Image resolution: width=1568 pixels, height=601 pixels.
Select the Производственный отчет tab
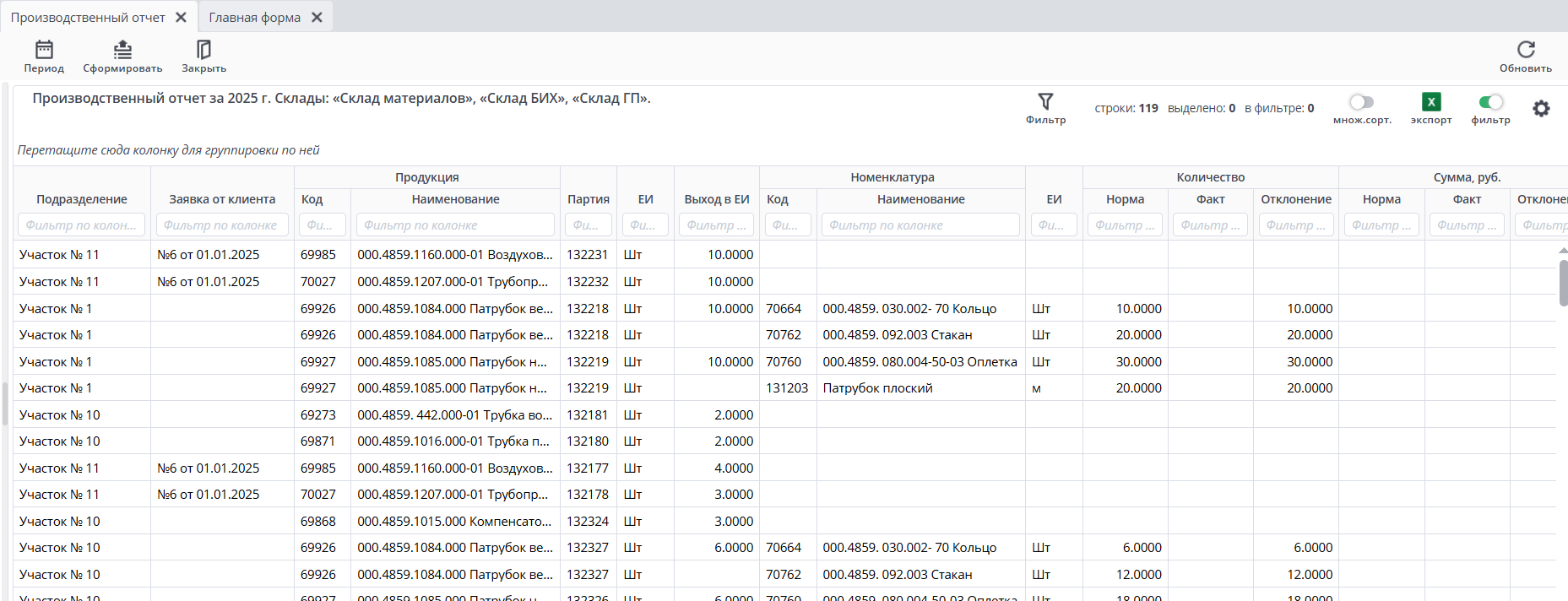(88, 18)
